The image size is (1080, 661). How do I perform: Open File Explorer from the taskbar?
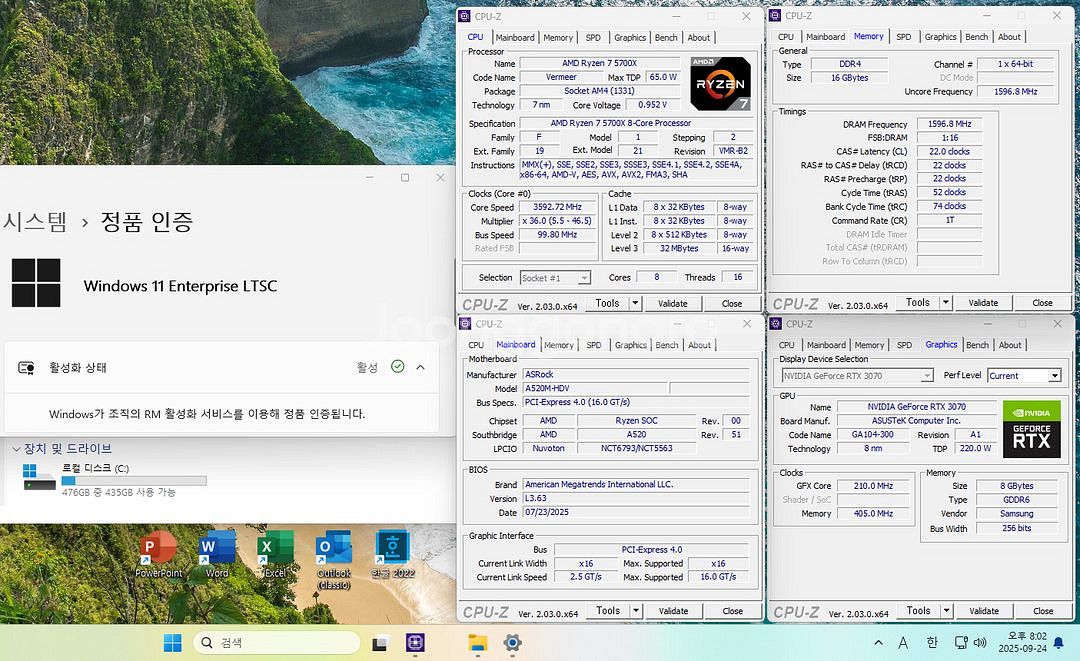[477, 643]
